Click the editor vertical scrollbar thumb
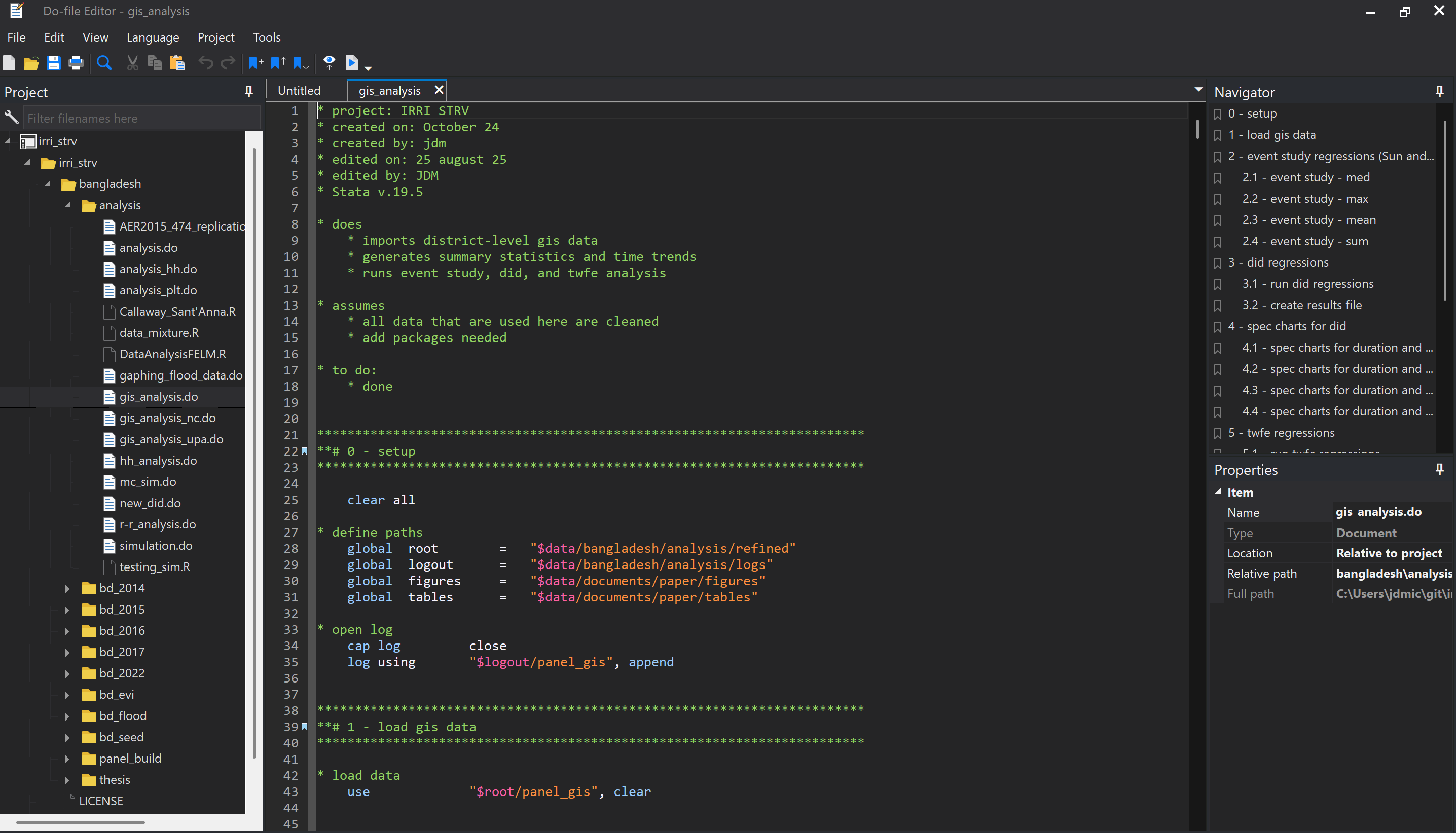The height and width of the screenshot is (833, 1456). pyautogui.click(x=1197, y=128)
